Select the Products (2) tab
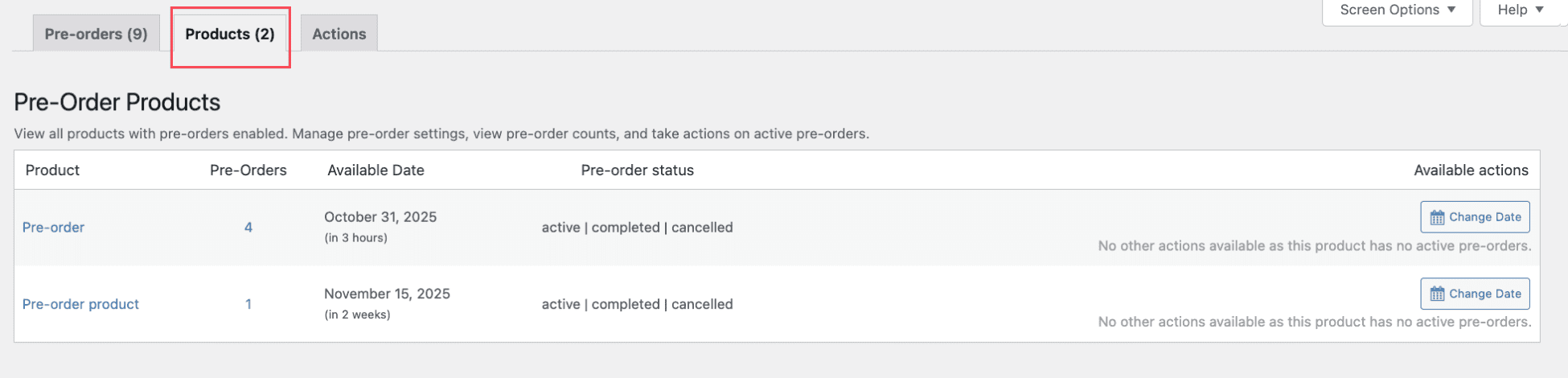The width and height of the screenshot is (1568, 378). pos(230,34)
